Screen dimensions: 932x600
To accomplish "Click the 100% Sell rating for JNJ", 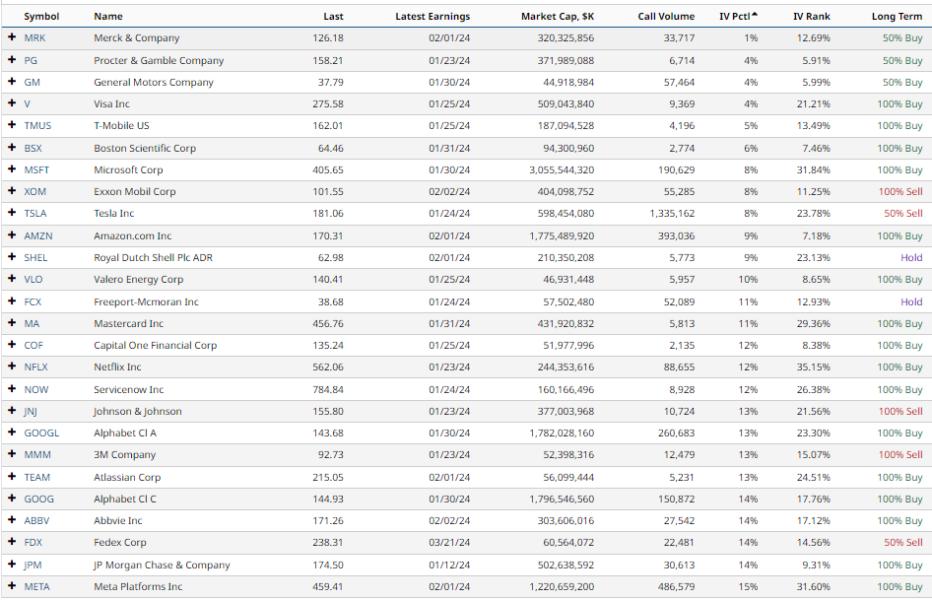I will pyautogui.click(x=900, y=411).
